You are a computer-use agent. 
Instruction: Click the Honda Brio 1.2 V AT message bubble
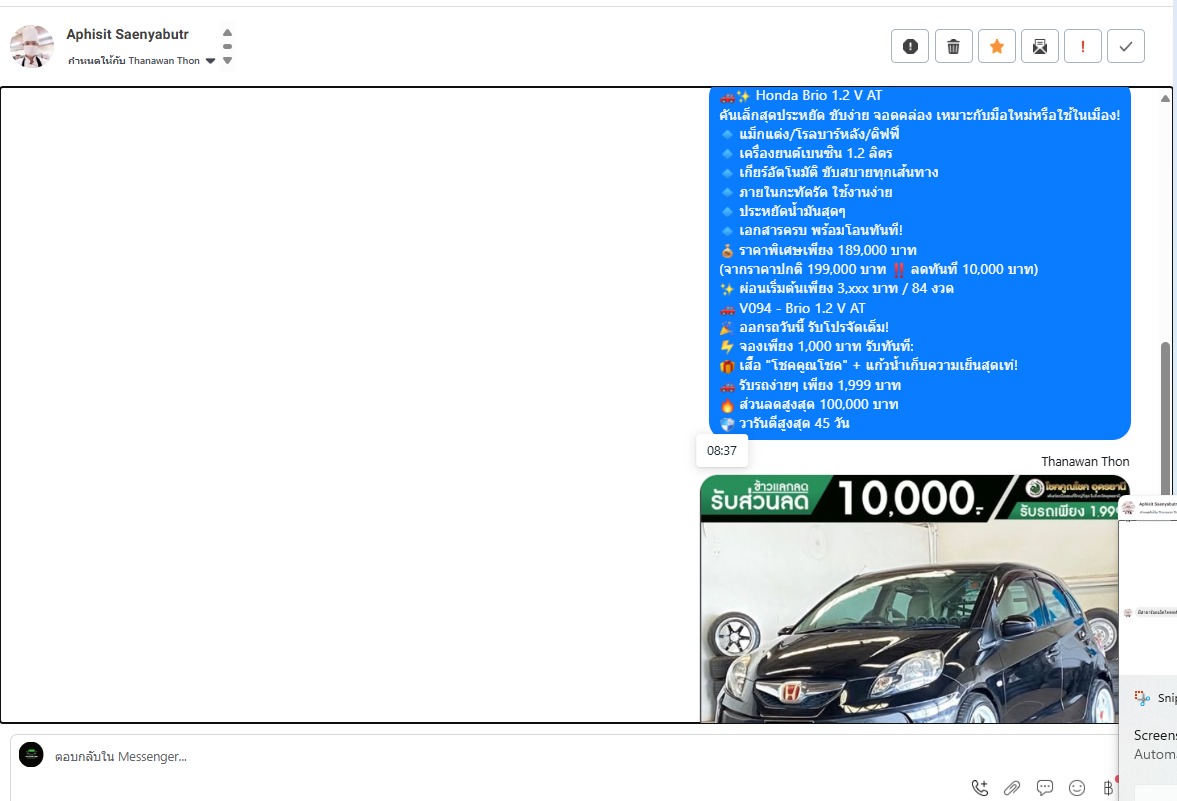click(920, 263)
